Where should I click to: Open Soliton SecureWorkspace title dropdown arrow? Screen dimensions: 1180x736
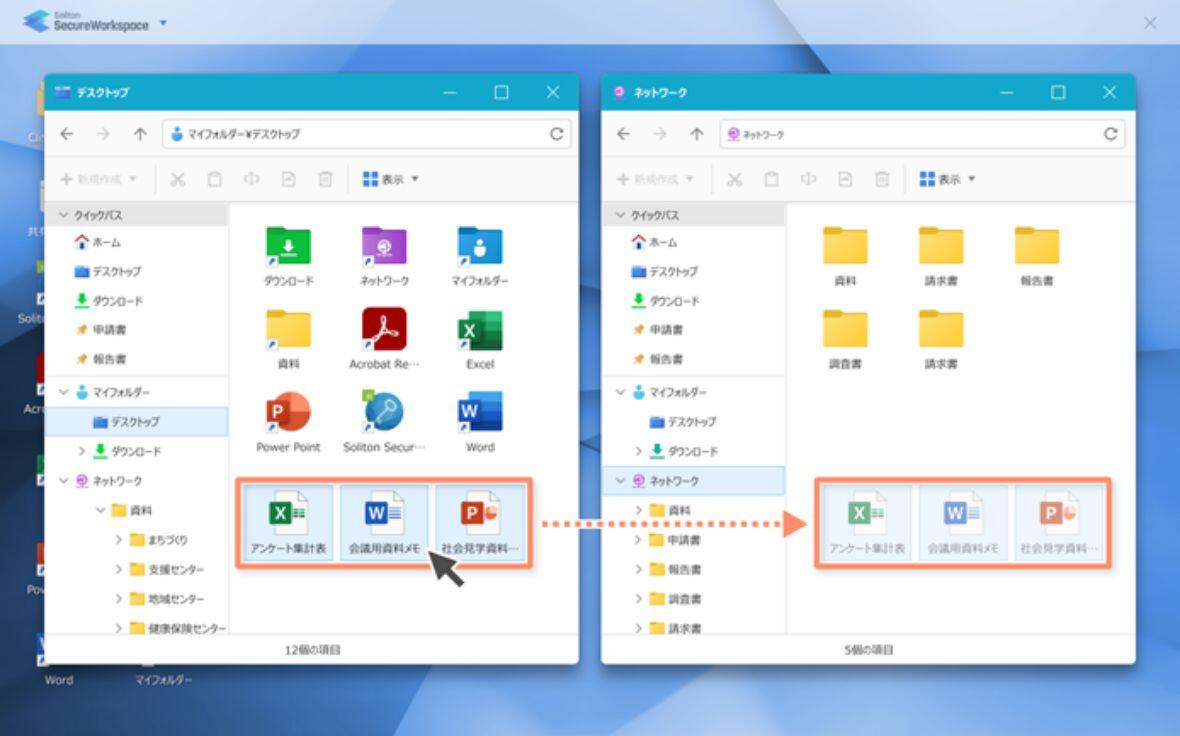coord(163,23)
